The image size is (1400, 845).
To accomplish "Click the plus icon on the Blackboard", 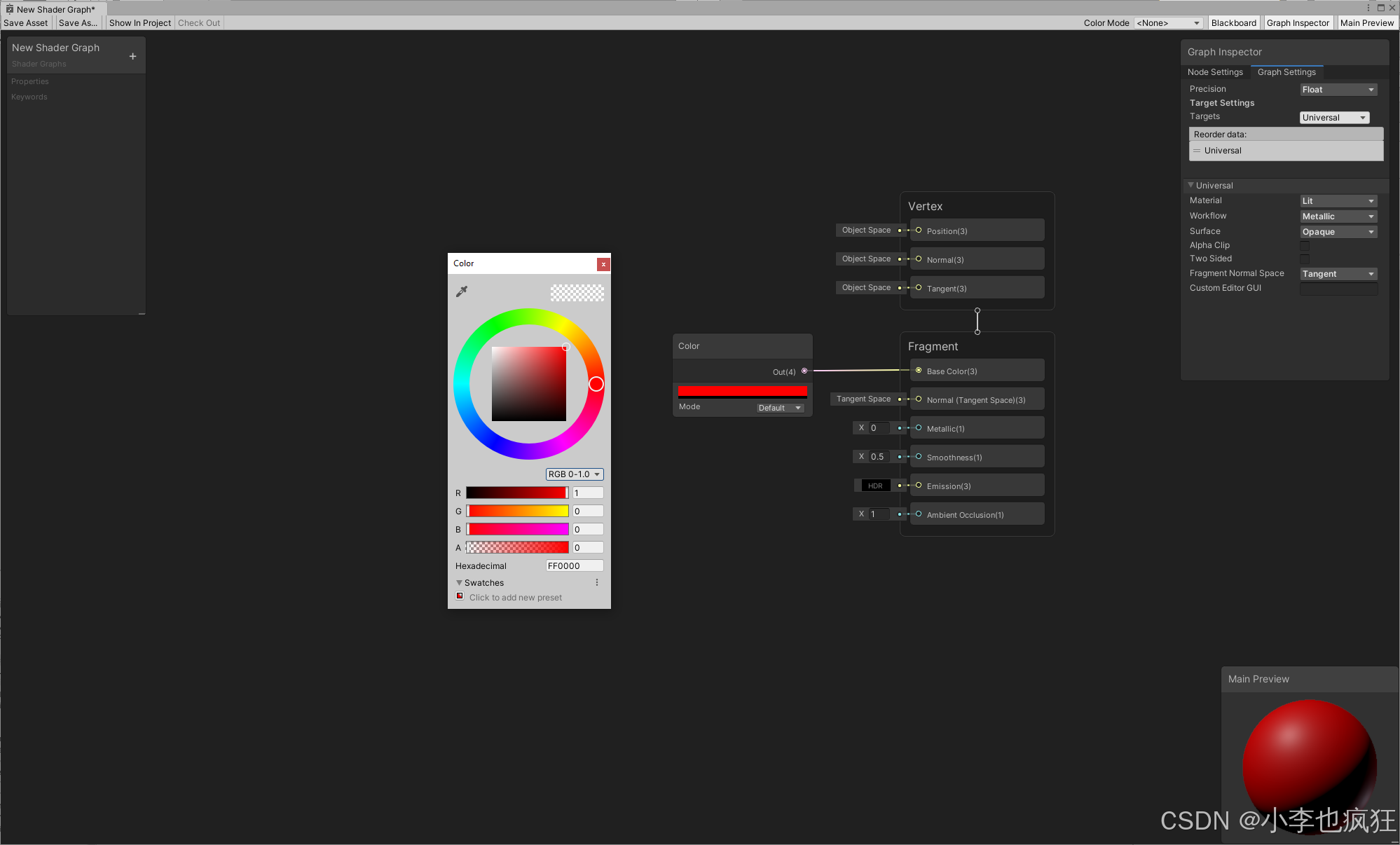I will click(x=132, y=56).
